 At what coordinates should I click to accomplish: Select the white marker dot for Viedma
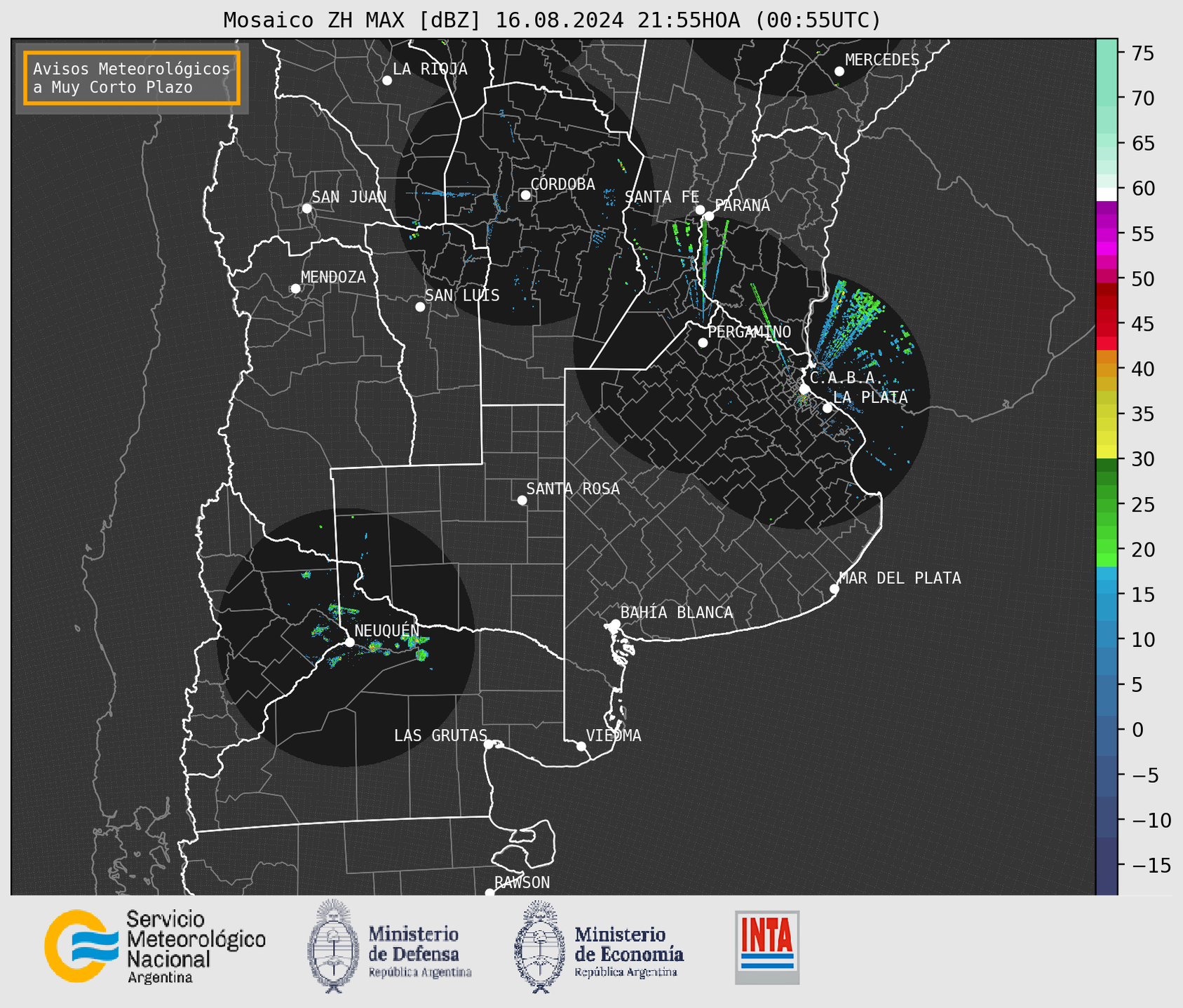click(581, 746)
